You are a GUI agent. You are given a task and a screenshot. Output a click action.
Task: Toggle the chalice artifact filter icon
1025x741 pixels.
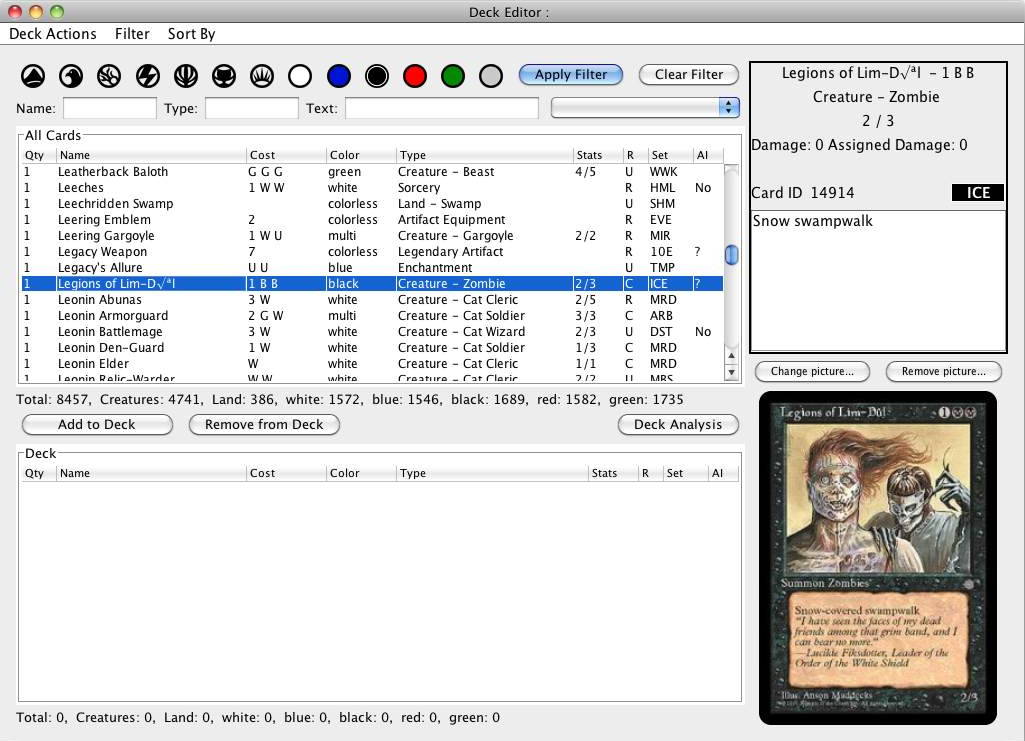pyautogui.click(x=185, y=76)
